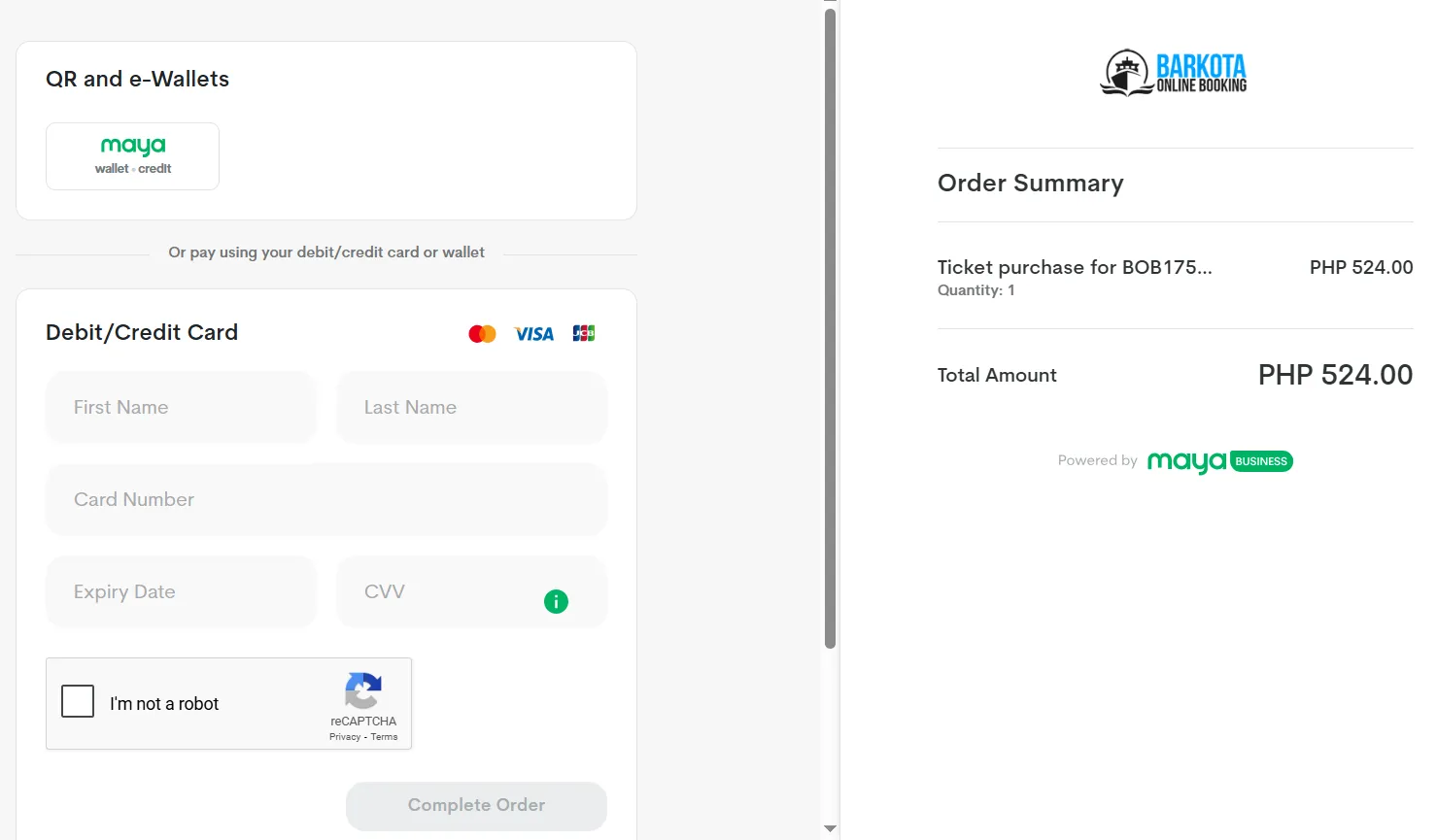This screenshot has height=840, width=1437.
Task: Click the Mastercard logo icon
Action: click(x=482, y=334)
